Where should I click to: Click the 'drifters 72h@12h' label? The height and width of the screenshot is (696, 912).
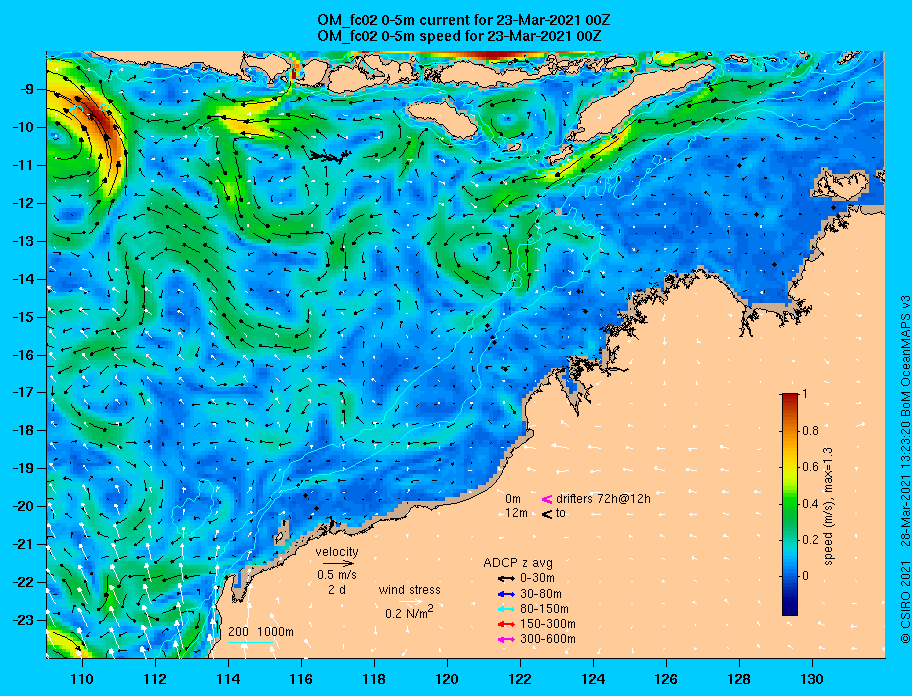[603, 499]
